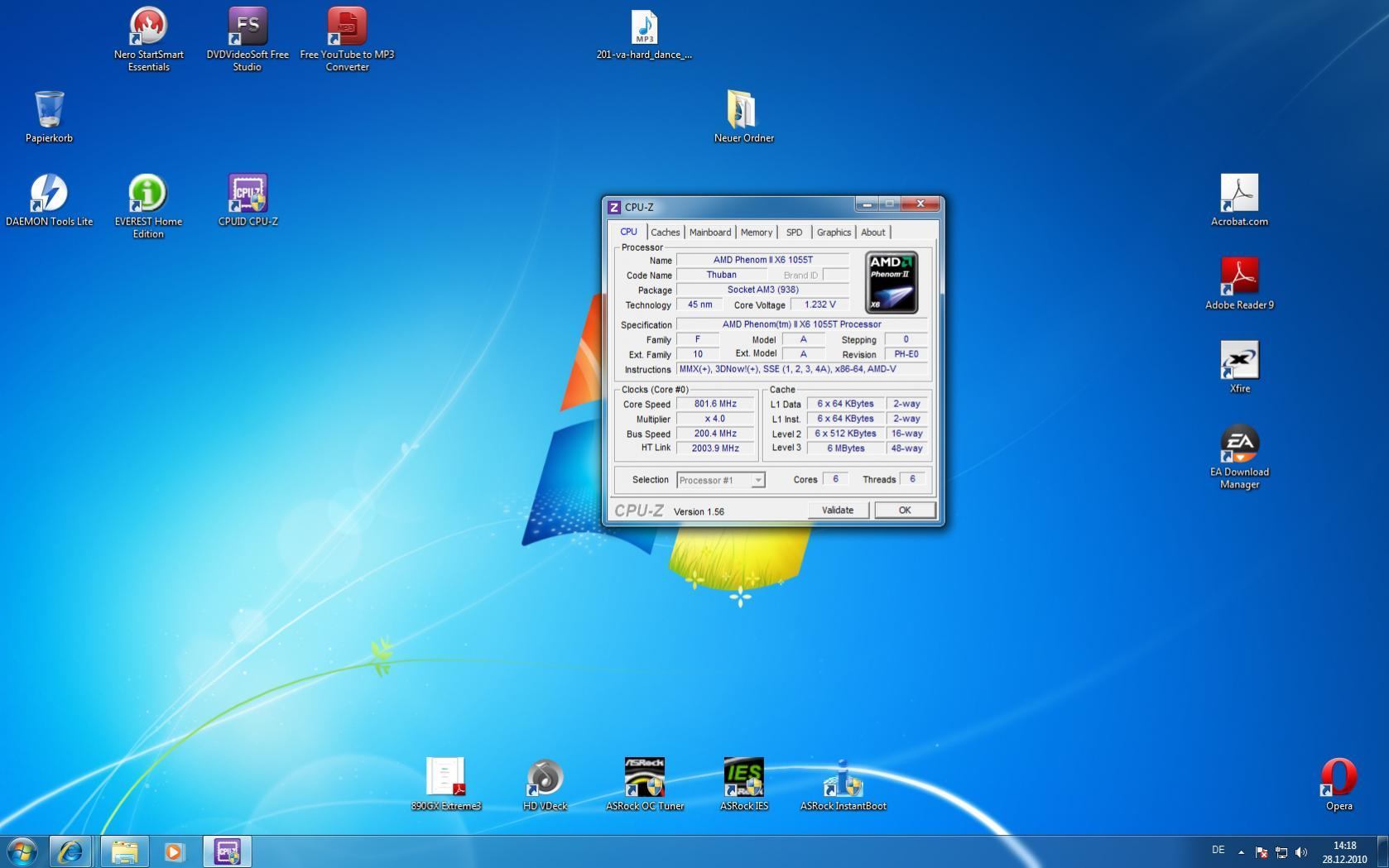Click the Show Desktop strip

coord(1382,851)
